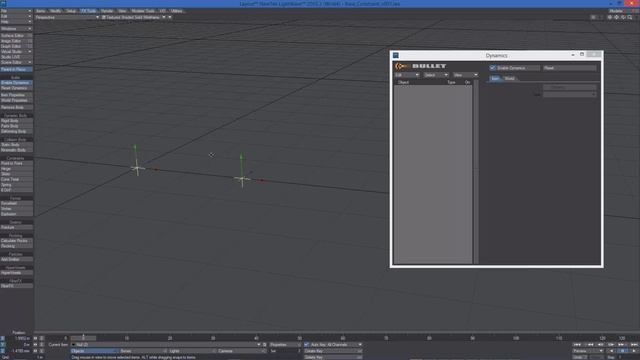This screenshot has width=640, height=360.
Task: Open the Edit dropdown in Dynamics window
Action: (407, 75)
